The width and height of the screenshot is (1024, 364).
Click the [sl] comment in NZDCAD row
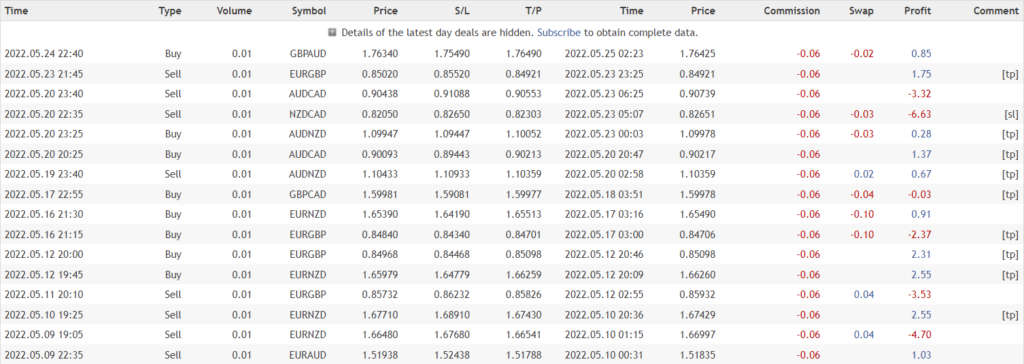click(x=1011, y=114)
